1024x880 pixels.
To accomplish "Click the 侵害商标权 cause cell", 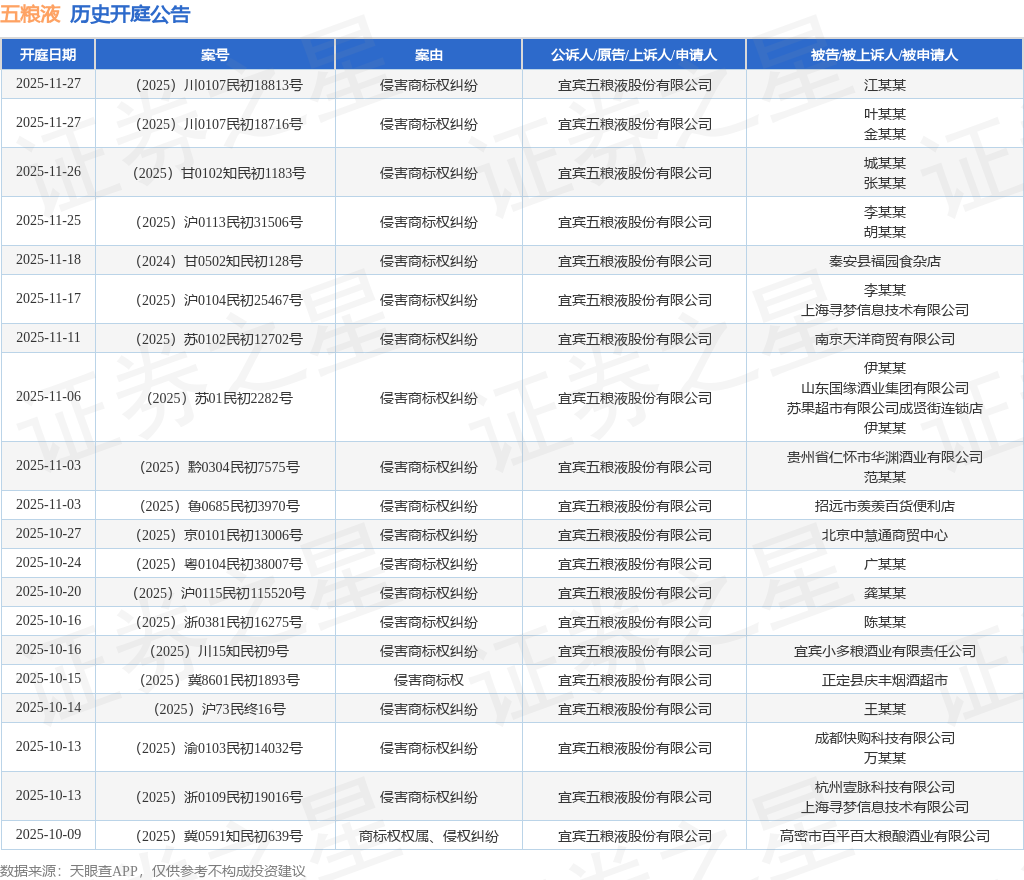I will (x=428, y=680).
